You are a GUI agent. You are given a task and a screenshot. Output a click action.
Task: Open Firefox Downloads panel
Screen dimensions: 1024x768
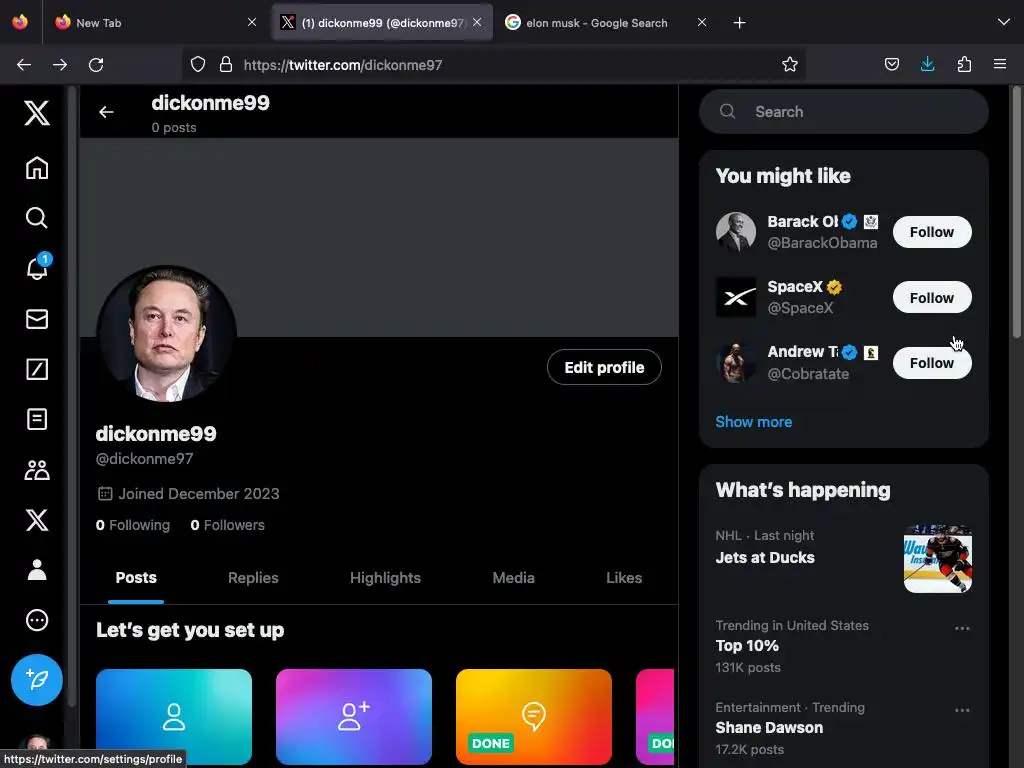click(x=927, y=64)
